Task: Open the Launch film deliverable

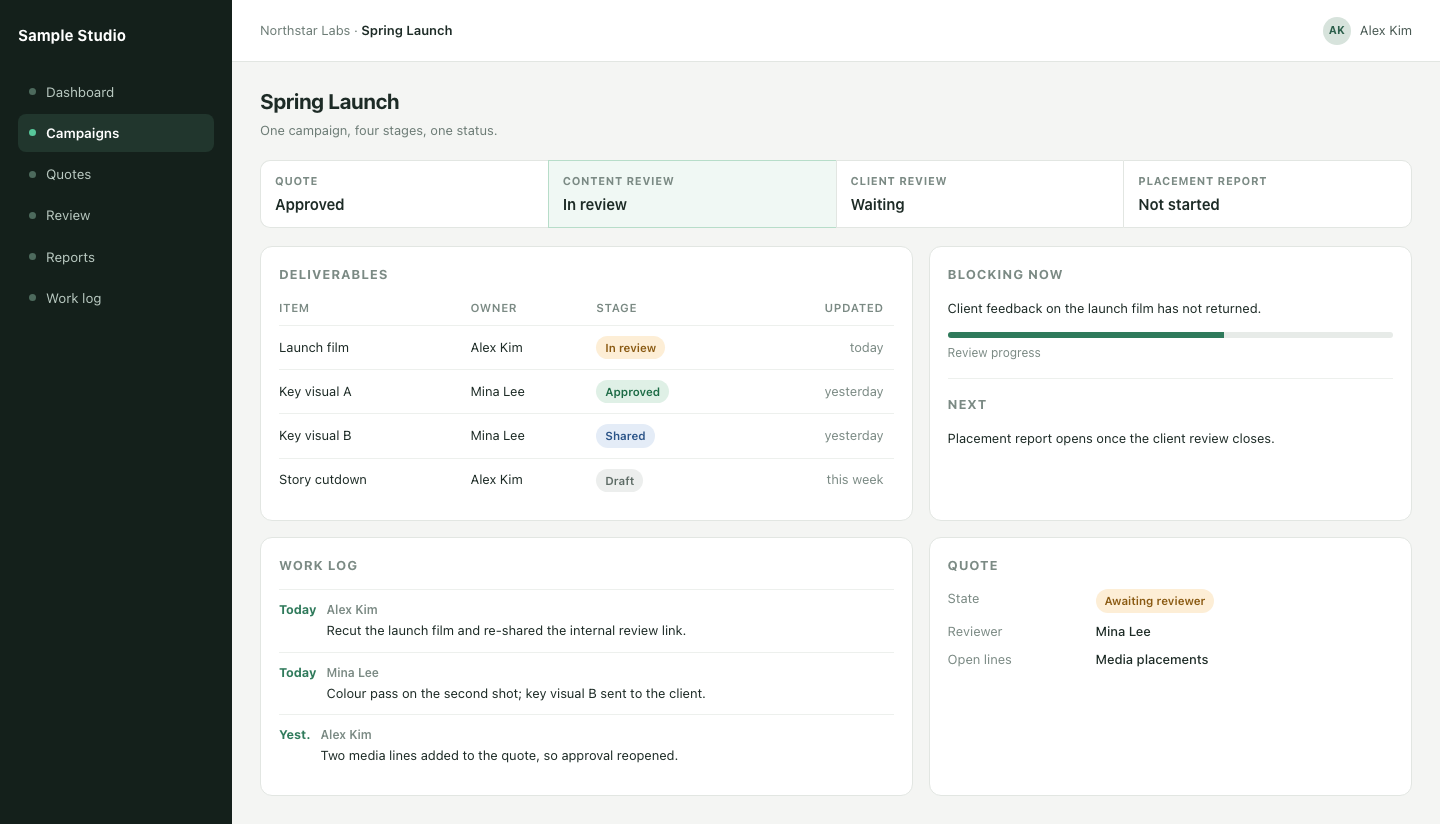Action: (x=314, y=348)
